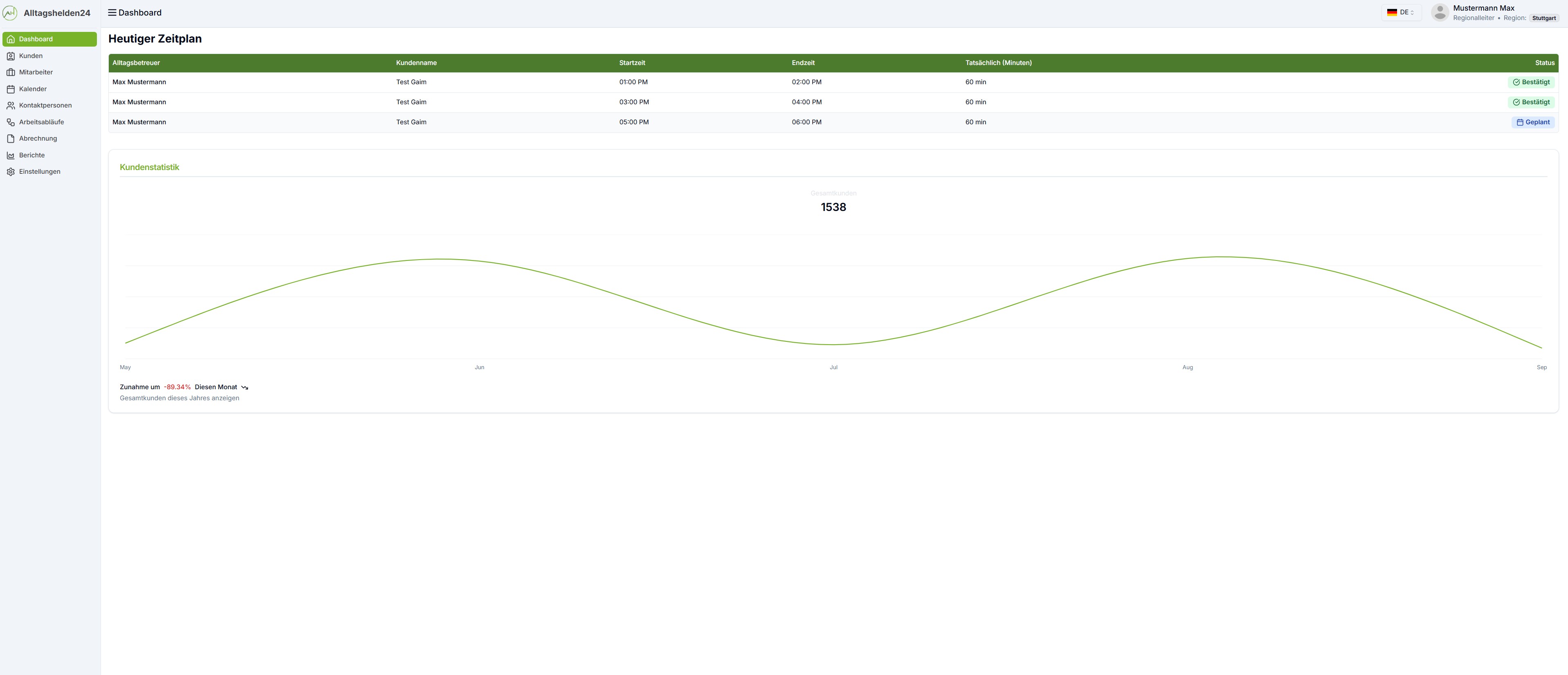Go to Berichte in the sidebar

pyautogui.click(x=49, y=155)
